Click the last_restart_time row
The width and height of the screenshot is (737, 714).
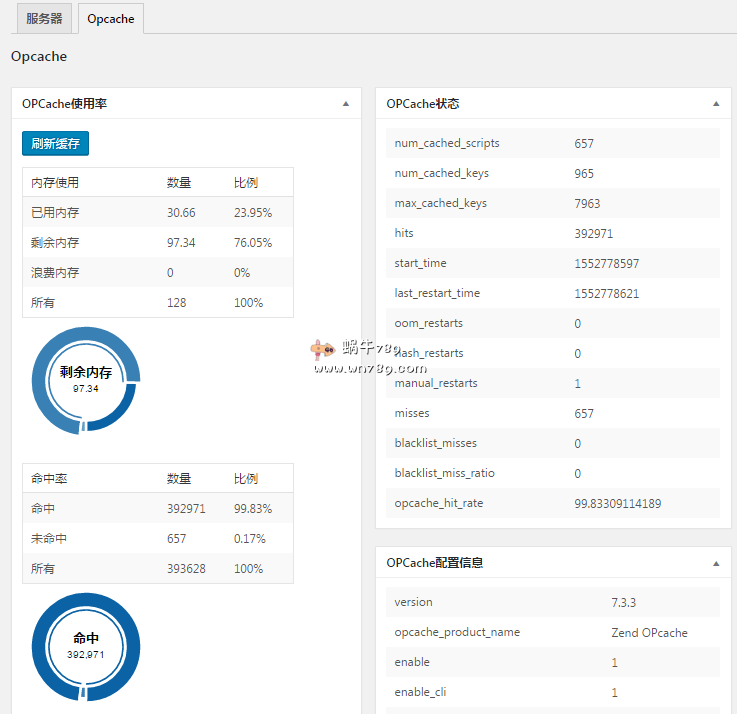552,293
